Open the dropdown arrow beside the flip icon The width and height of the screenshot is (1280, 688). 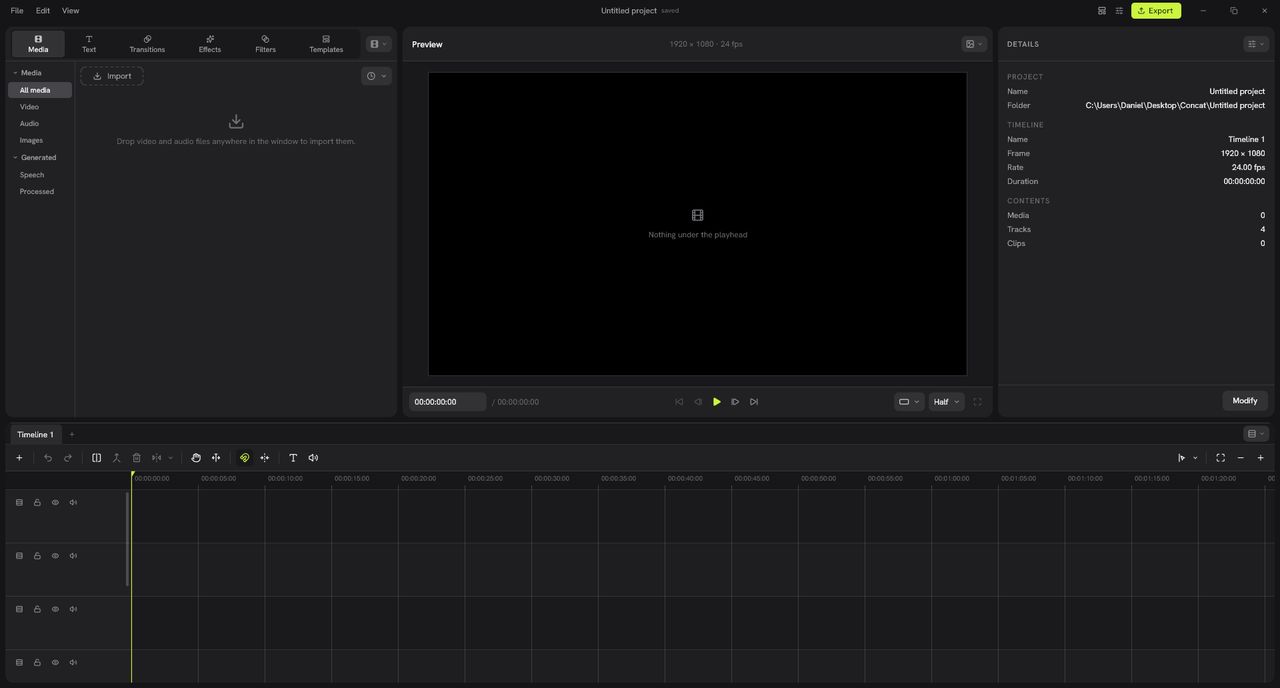click(x=170, y=458)
